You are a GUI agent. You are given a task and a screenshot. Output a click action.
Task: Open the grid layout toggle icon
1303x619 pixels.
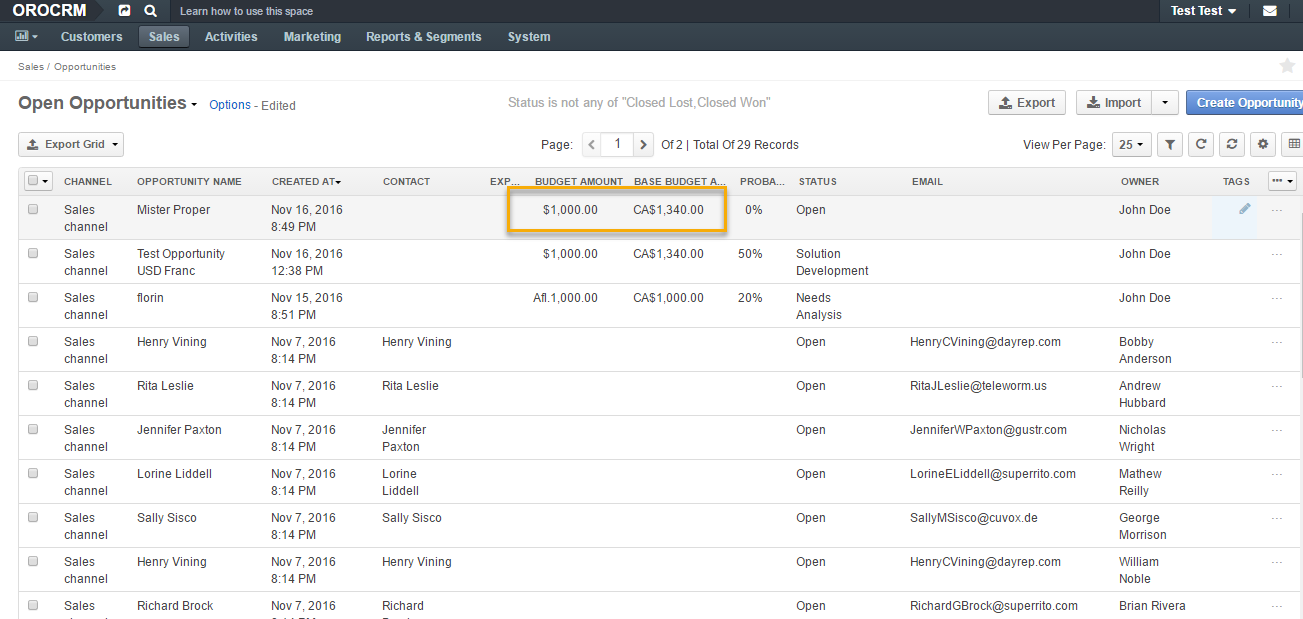point(1294,145)
